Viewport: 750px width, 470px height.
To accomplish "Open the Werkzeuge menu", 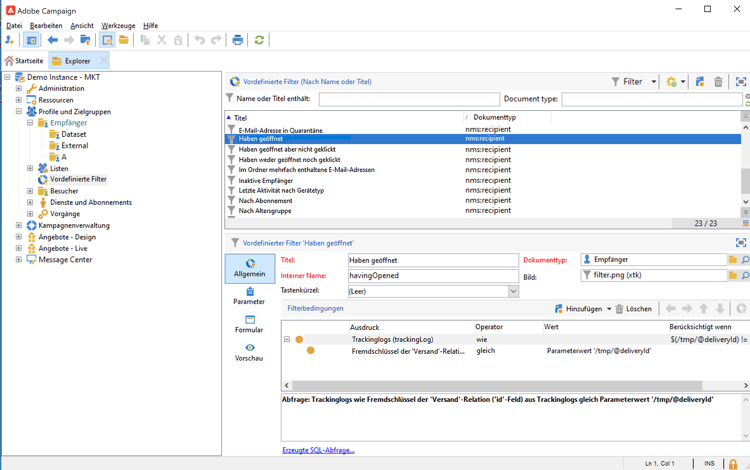I will coord(118,25).
